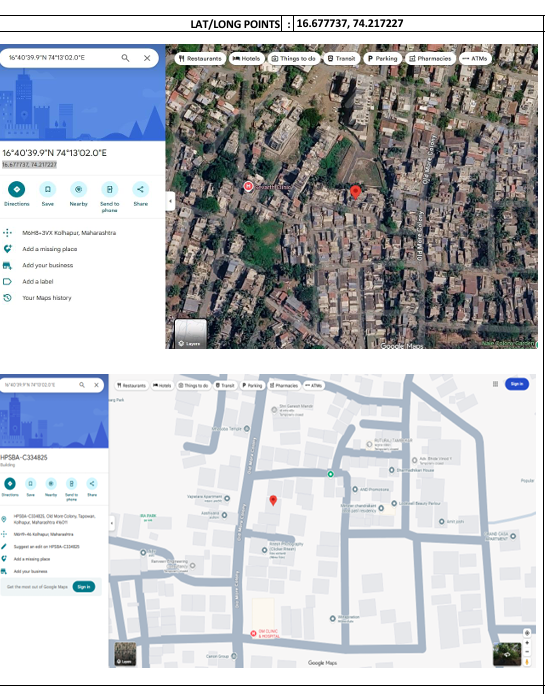Viewport: 560px width, 694px height.
Task: Clear the upper search box with the X
Action: point(147,58)
